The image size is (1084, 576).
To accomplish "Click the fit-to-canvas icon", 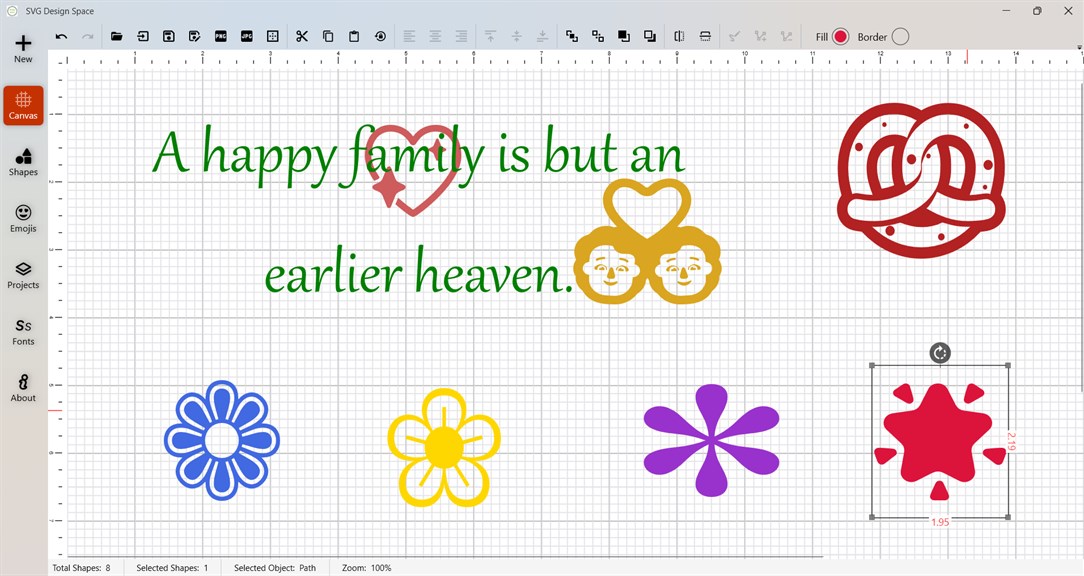I will pos(272,37).
